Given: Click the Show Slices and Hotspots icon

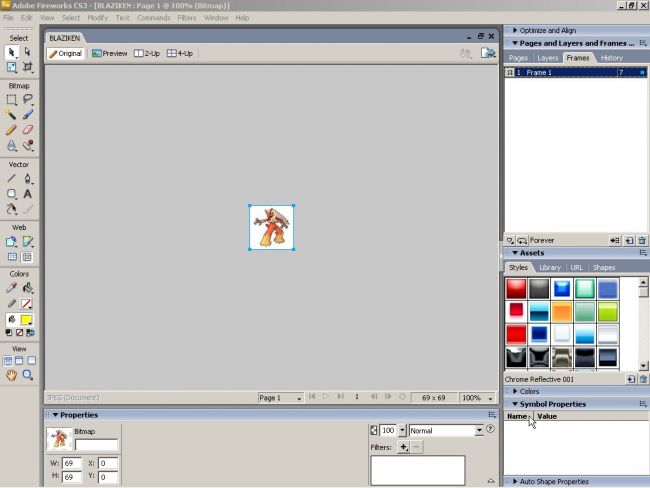Looking at the screenshot, I should 27,257.
